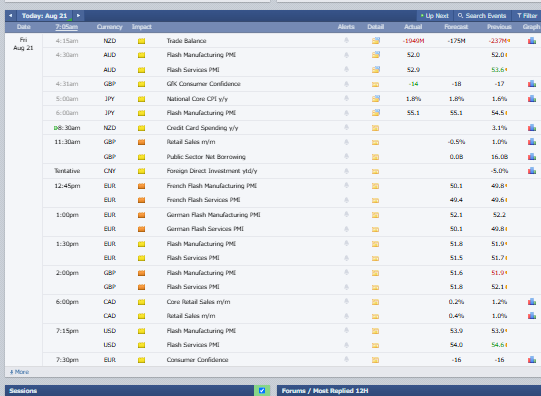Open detail folder for GfK Consumer Confidence
Image resolution: width=541 pixels, height=396 pixels.
(x=375, y=84)
